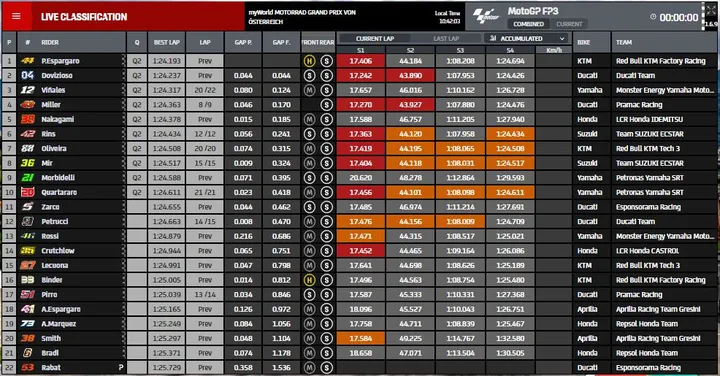Click the drag handle beside Quartararo

pos(123,192)
